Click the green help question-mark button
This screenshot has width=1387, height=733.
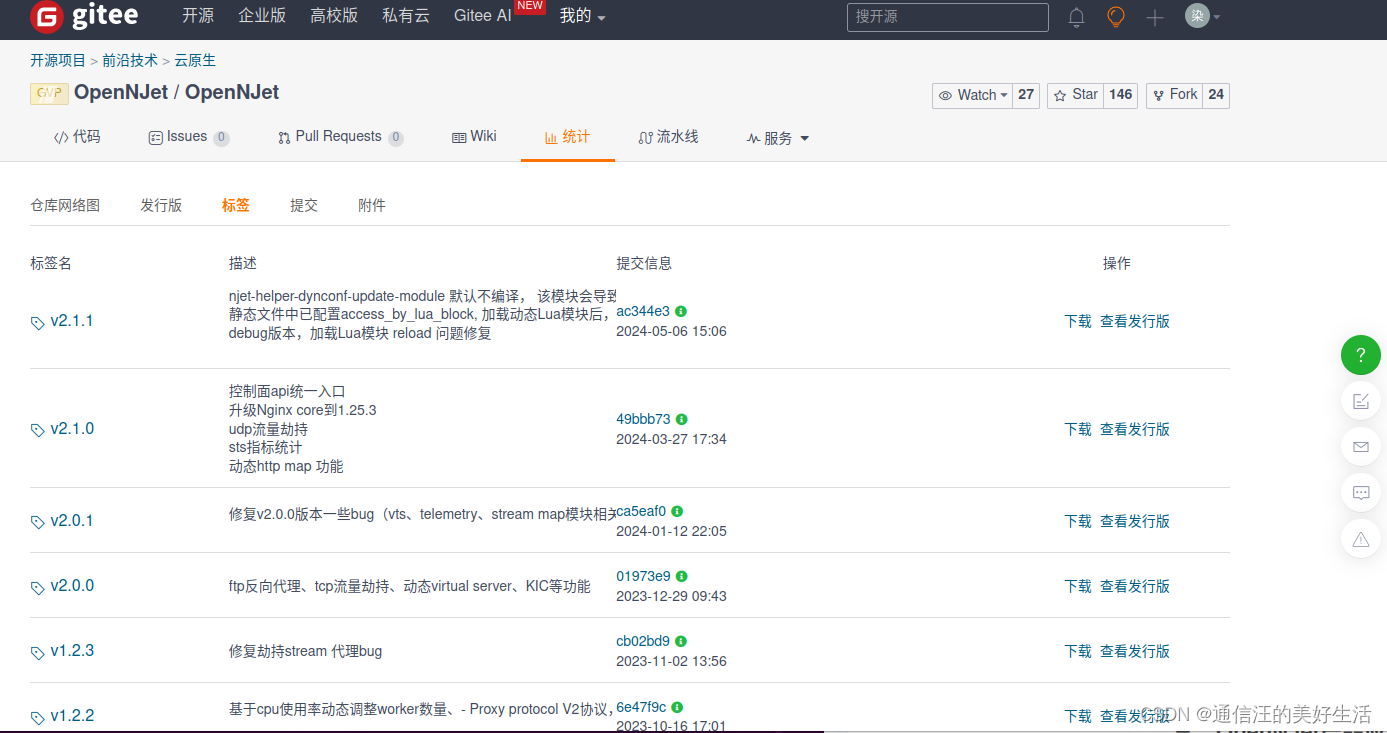[1360, 355]
